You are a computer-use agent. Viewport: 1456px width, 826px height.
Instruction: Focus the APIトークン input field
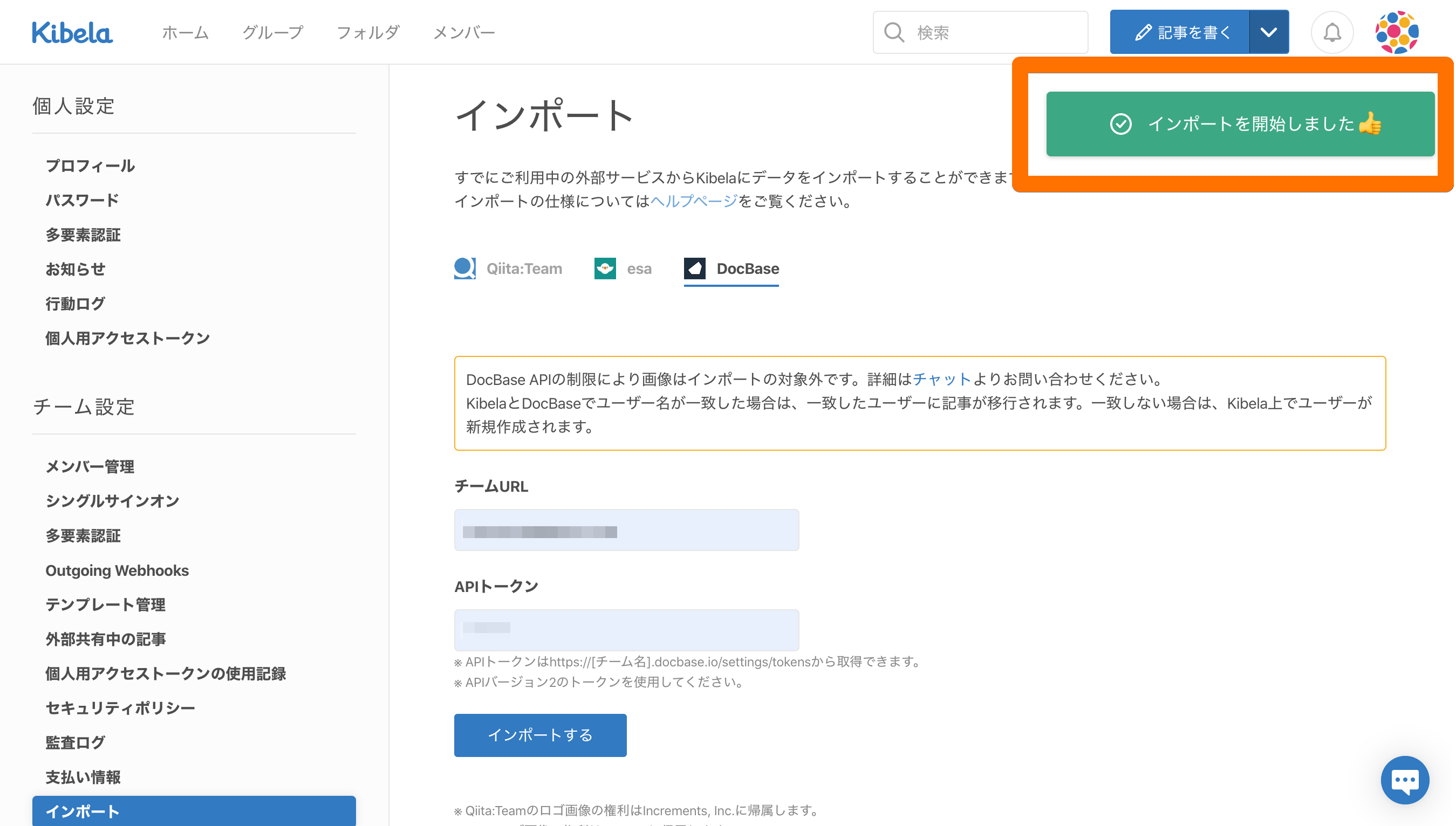click(x=626, y=630)
